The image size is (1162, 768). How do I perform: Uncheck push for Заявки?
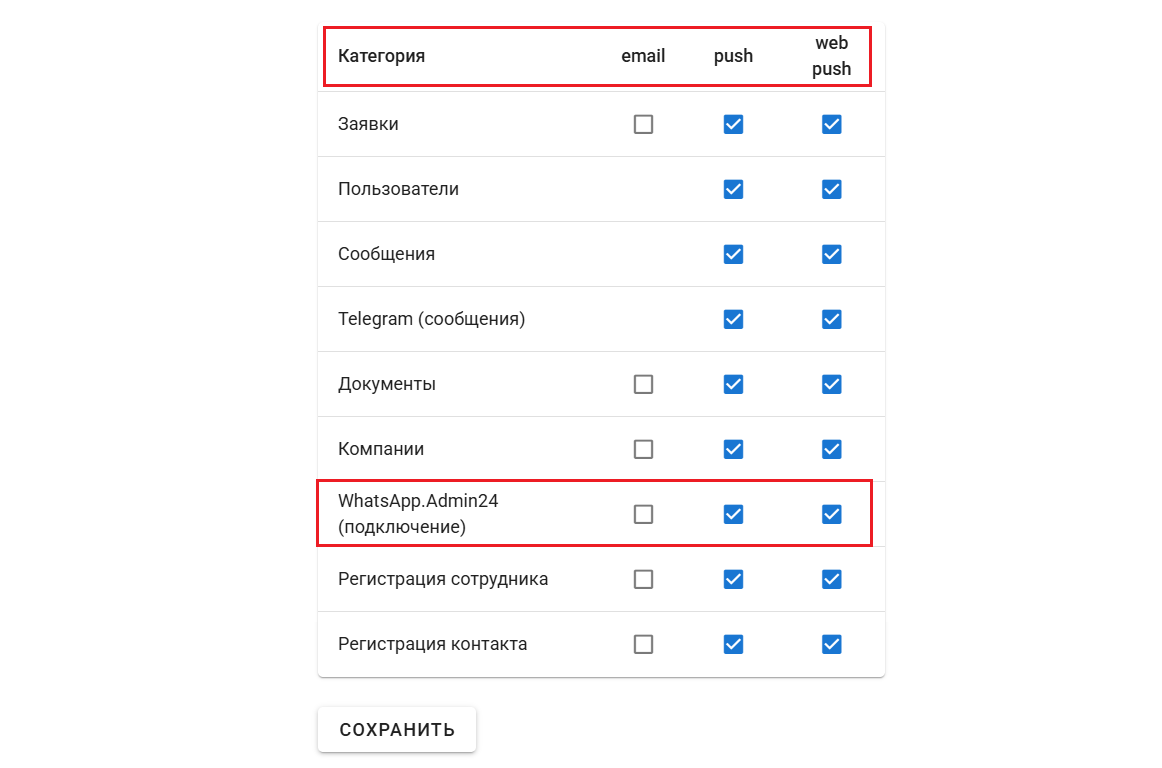(x=733, y=124)
